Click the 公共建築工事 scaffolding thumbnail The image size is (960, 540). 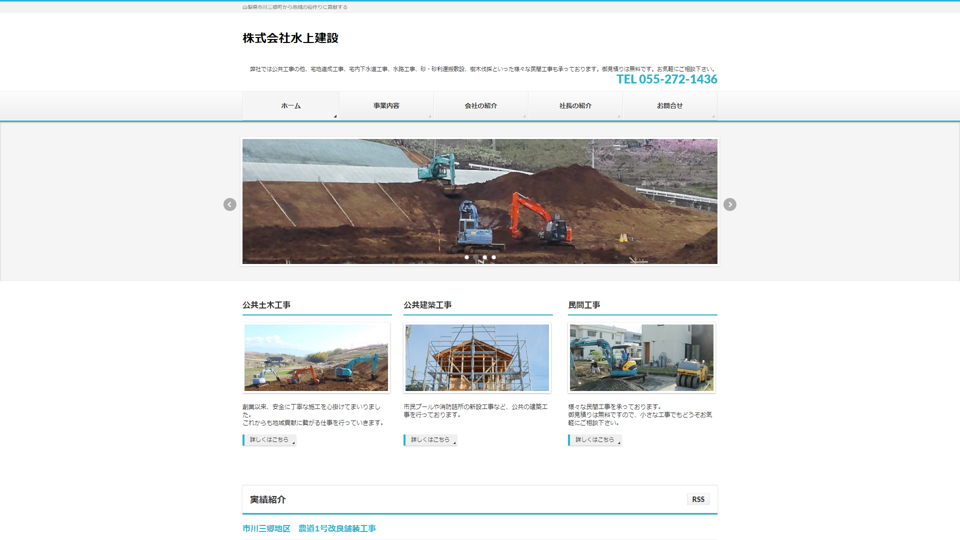[477, 357]
